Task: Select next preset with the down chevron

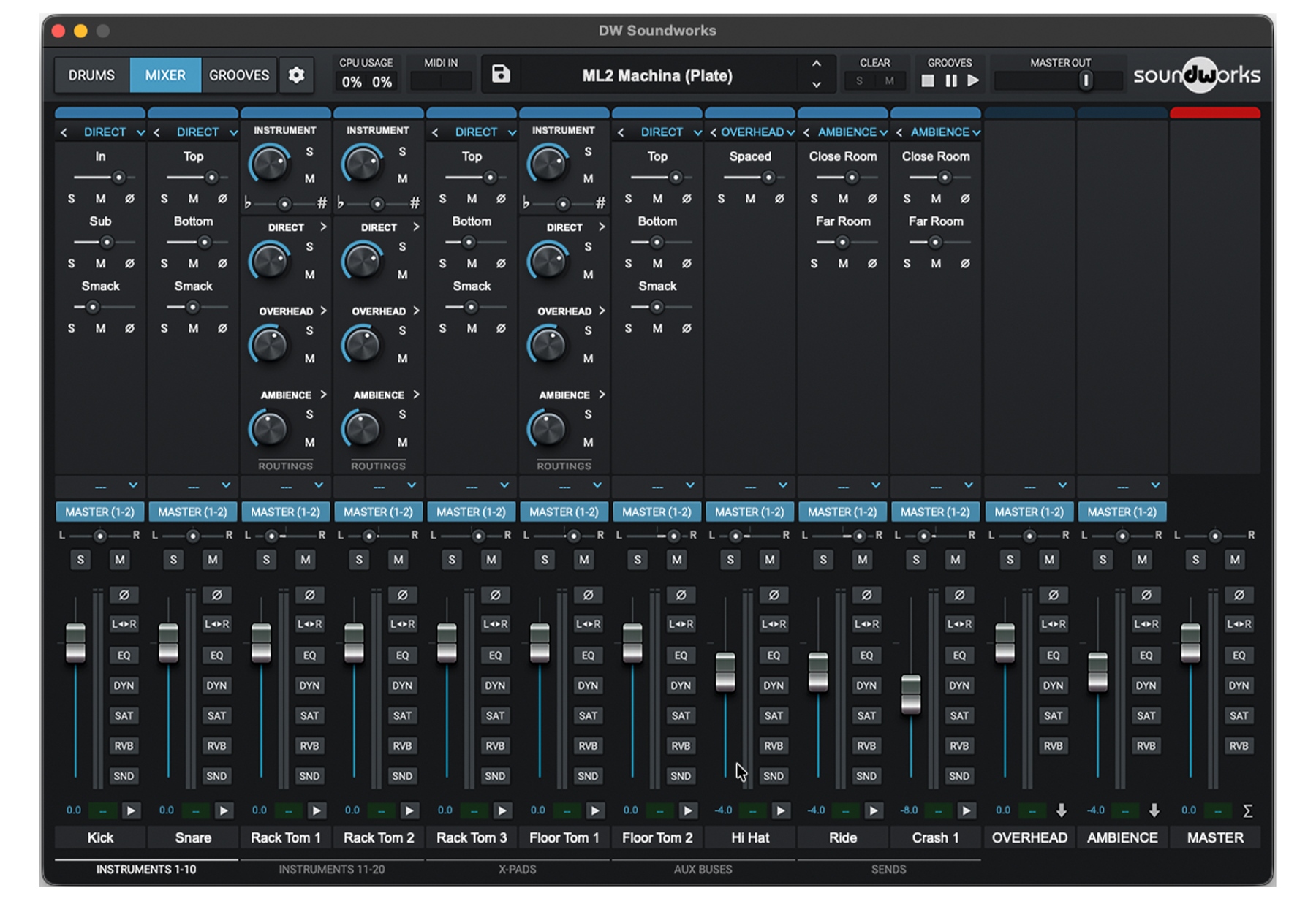Action: pyautogui.click(x=817, y=85)
